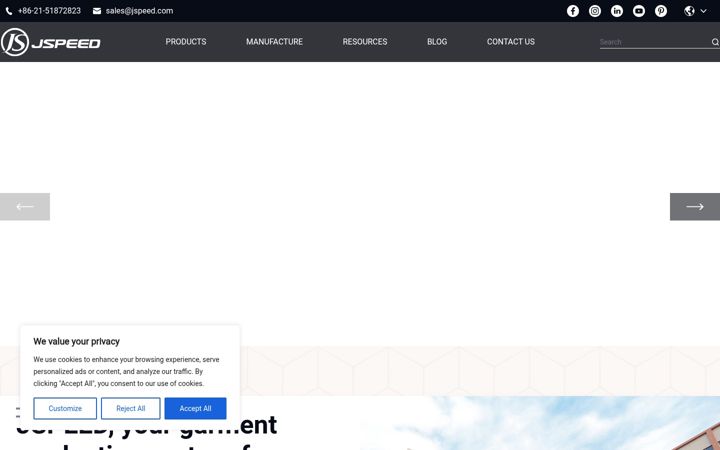Click Reject All cookies button
720x450 pixels.
130,408
